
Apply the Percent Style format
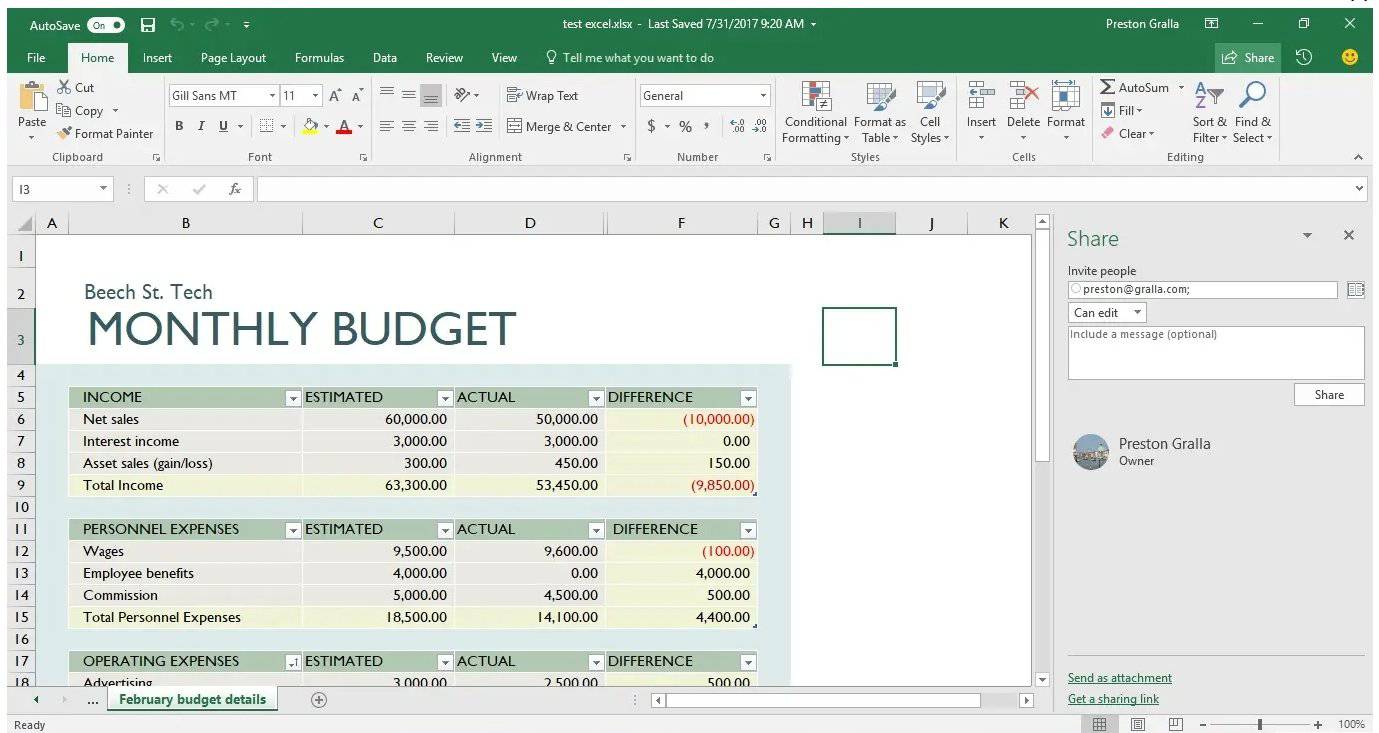(685, 128)
